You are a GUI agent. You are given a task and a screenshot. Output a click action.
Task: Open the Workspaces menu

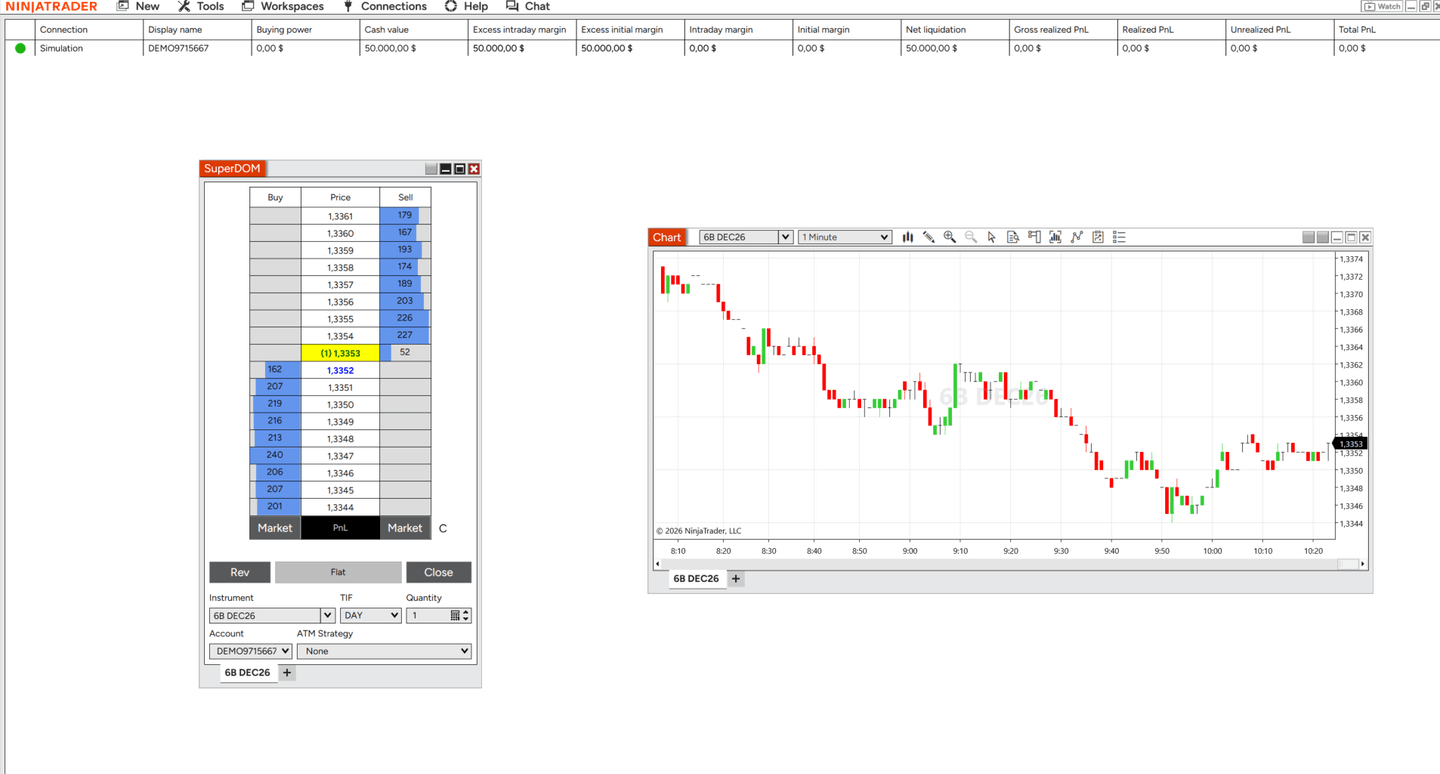tap(282, 6)
